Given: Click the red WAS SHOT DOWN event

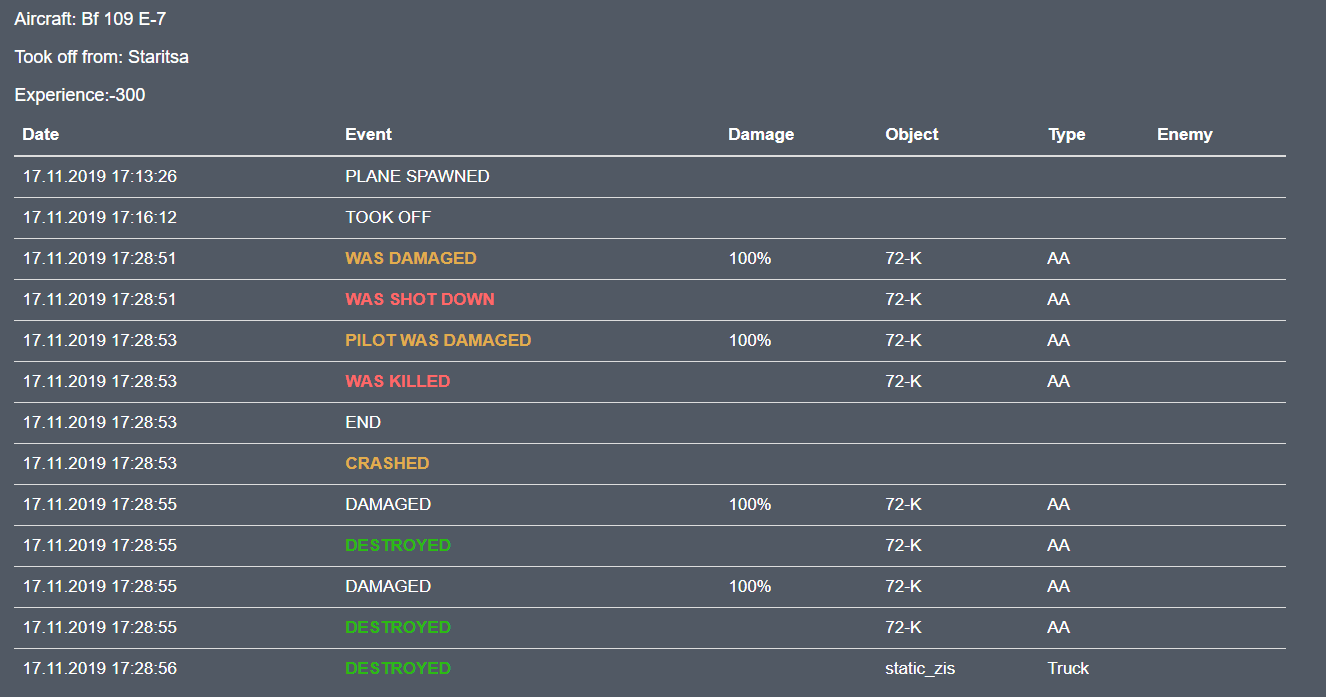Looking at the screenshot, I should [420, 299].
